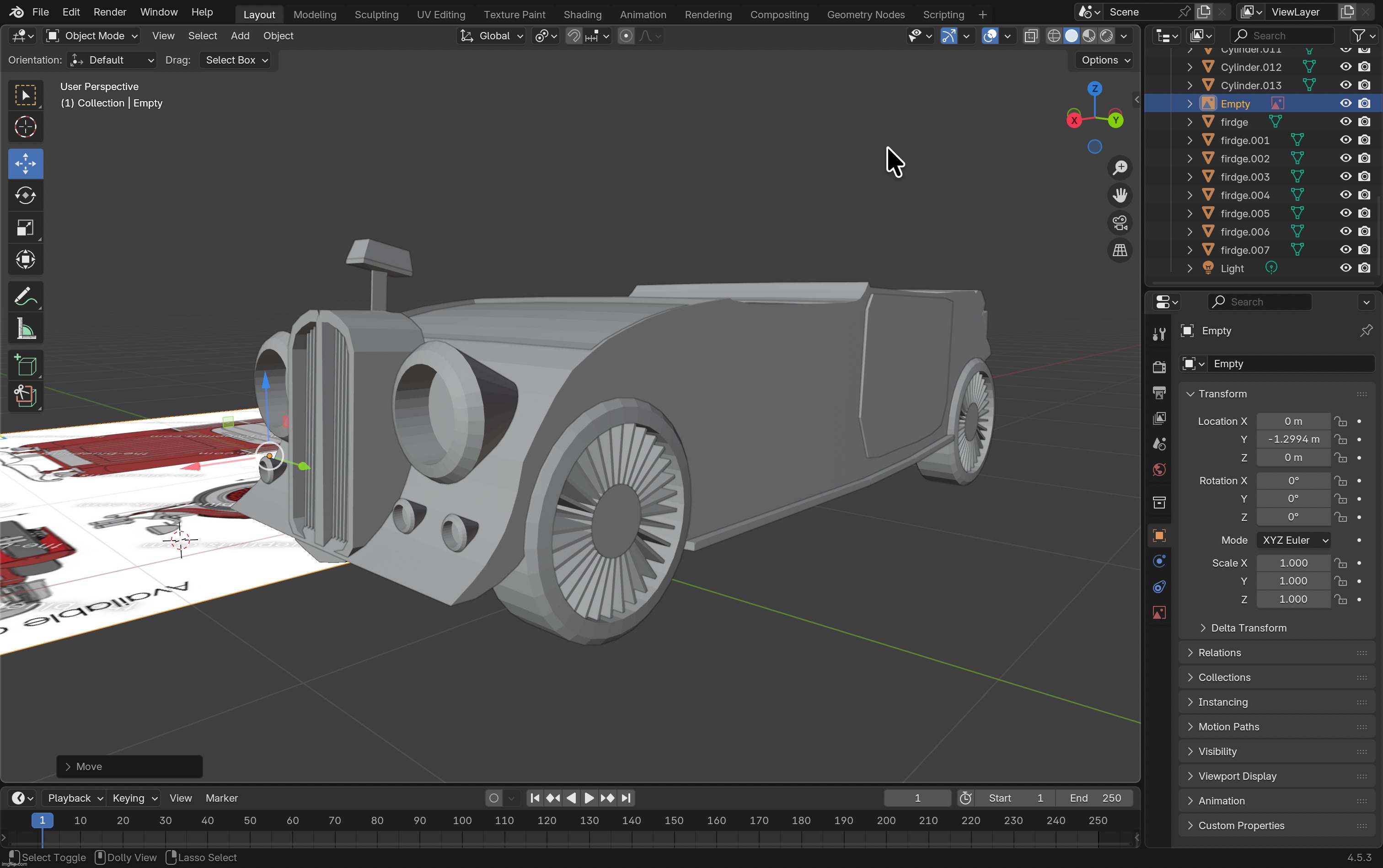Open the Render menu
1383x868 pixels.
[x=109, y=11]
